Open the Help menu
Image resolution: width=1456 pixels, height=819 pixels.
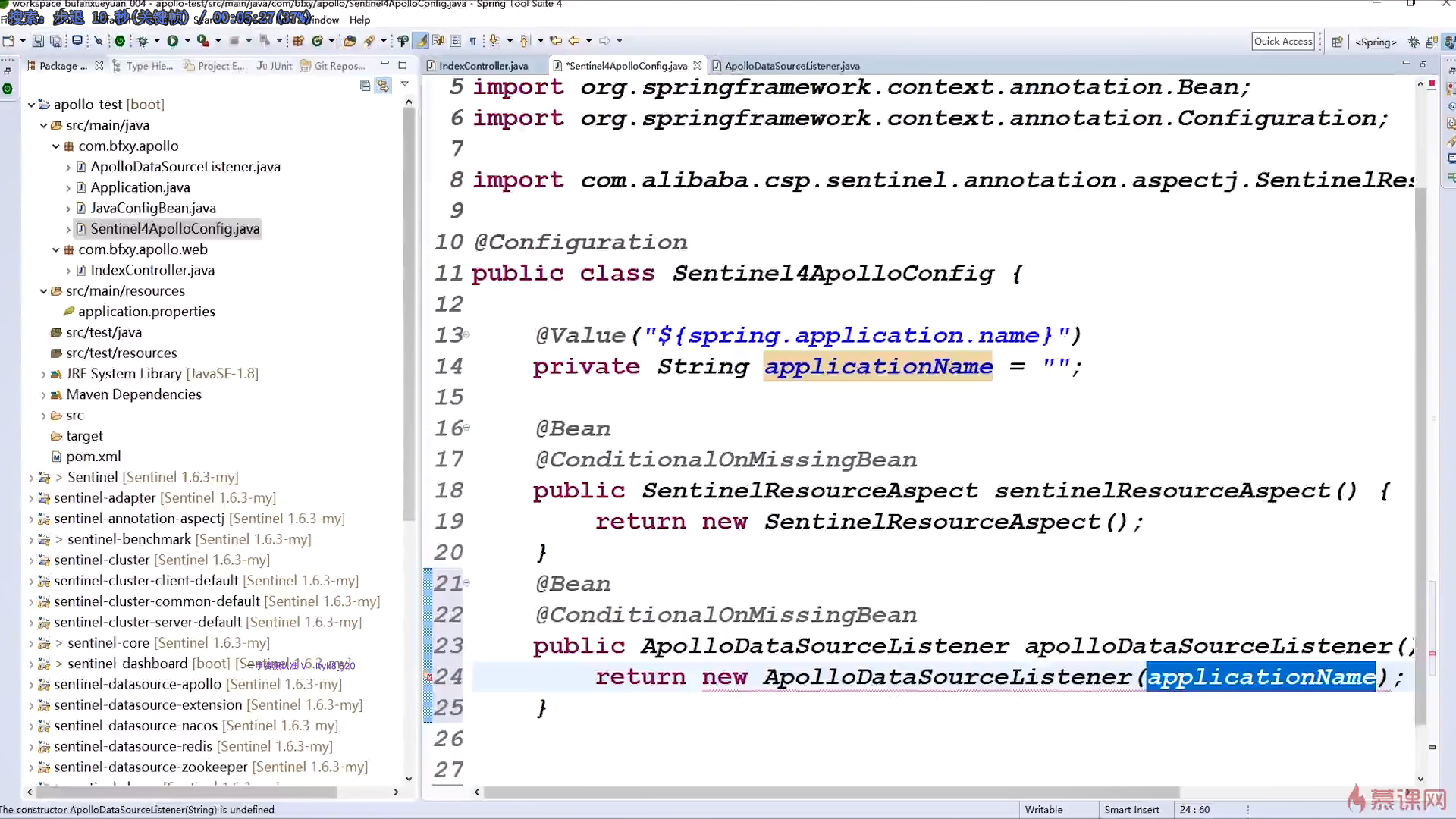(359, 20)
